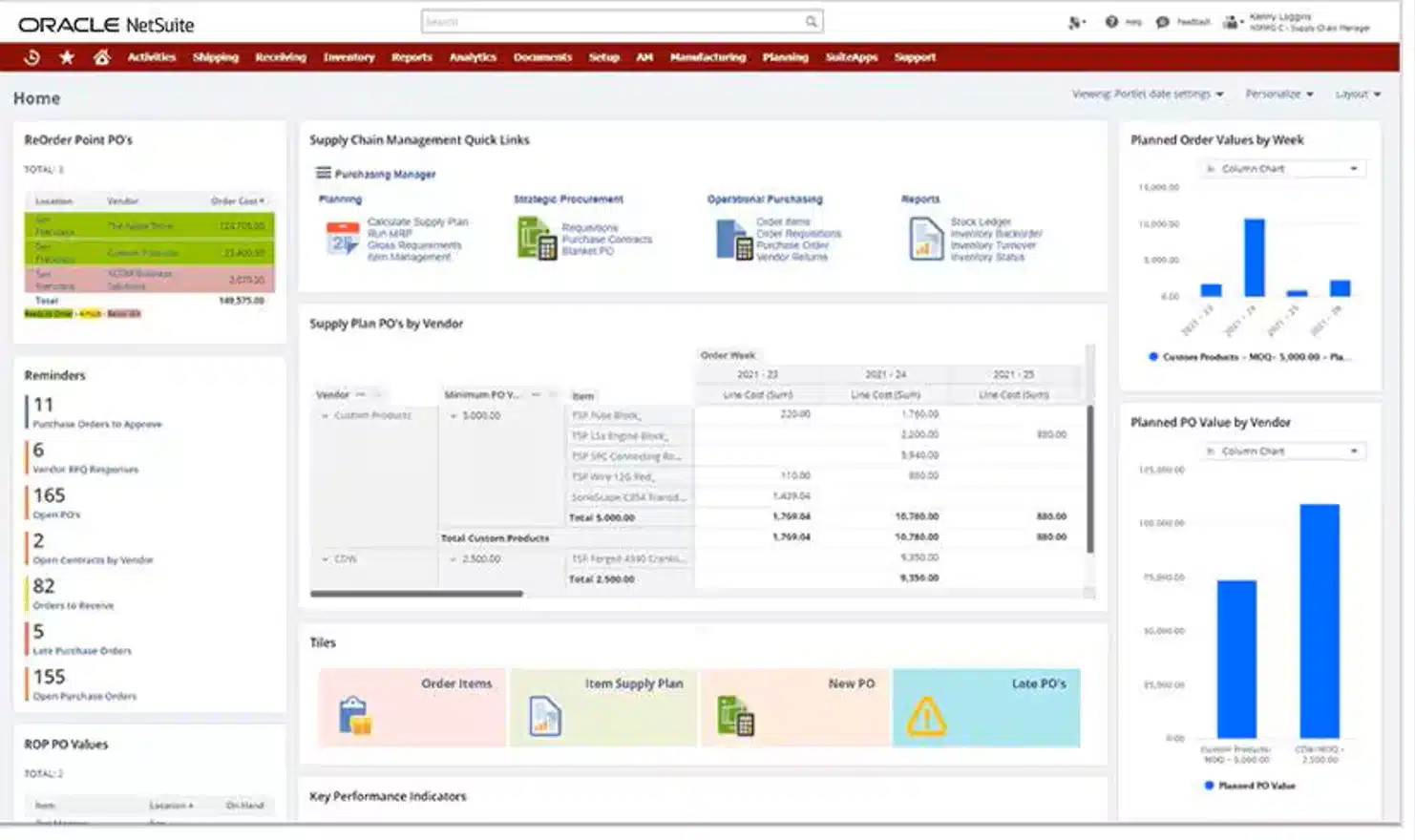The height and width of the screenshot is (840, 1415).
Task: Click the New PO tile icon
Action: click(x=735, y=716)
